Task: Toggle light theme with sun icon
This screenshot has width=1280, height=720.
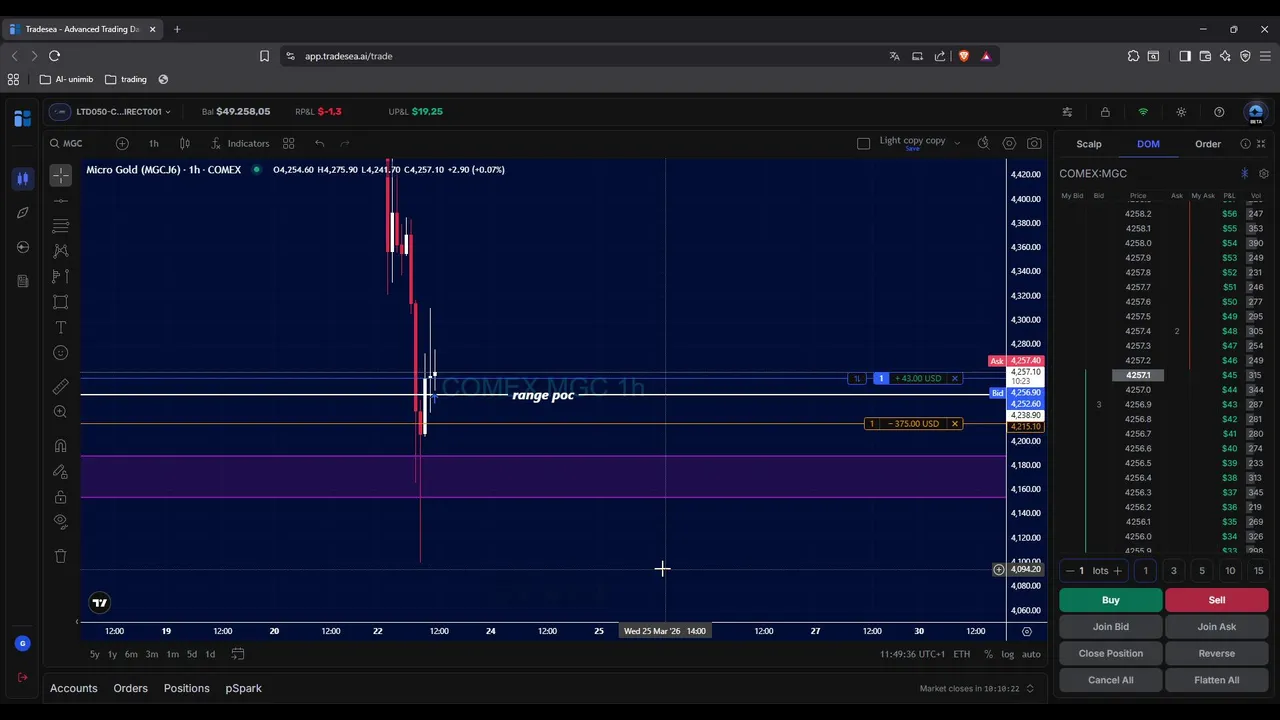Action: 1181,112
